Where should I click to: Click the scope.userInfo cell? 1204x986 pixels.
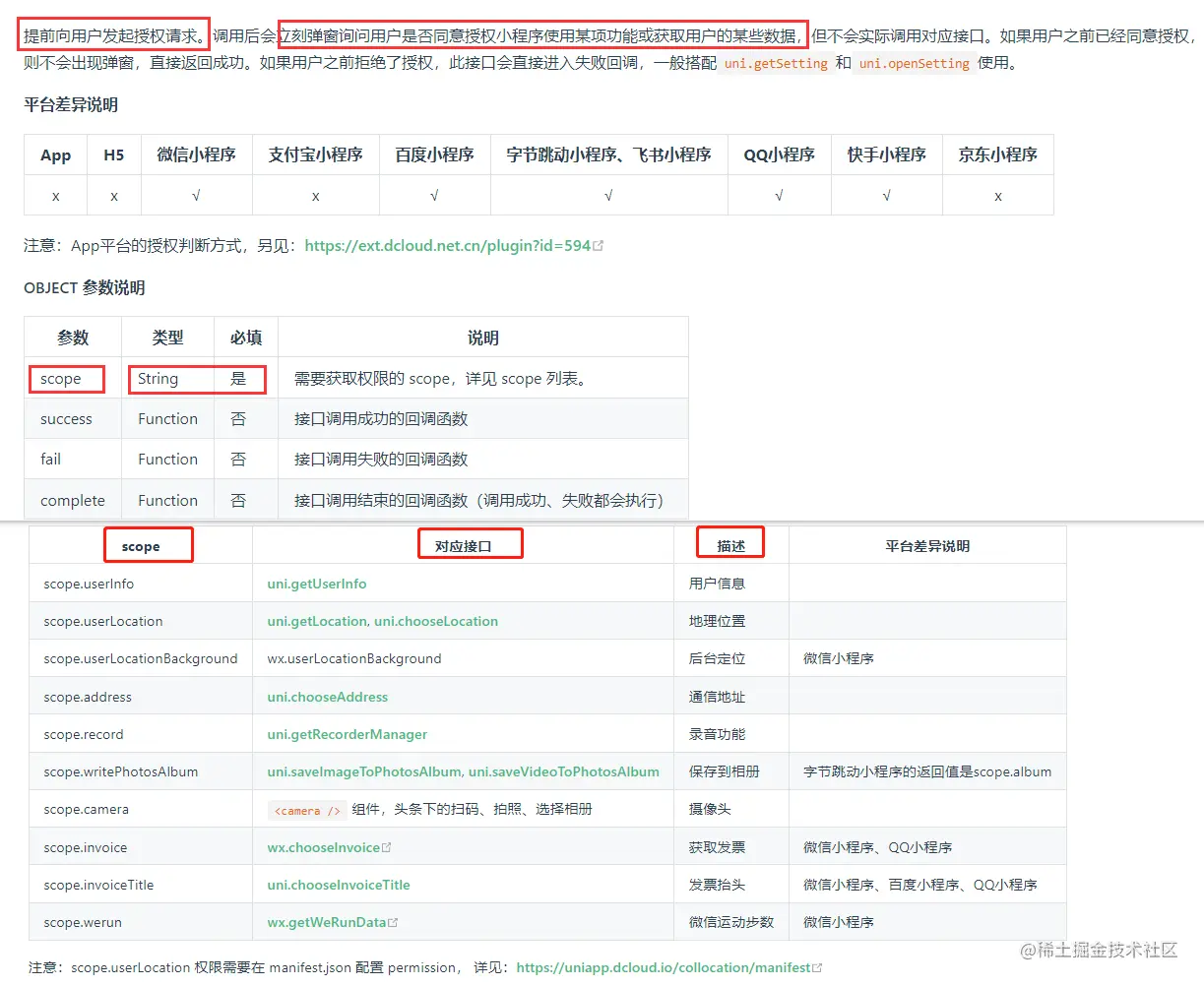141,584
